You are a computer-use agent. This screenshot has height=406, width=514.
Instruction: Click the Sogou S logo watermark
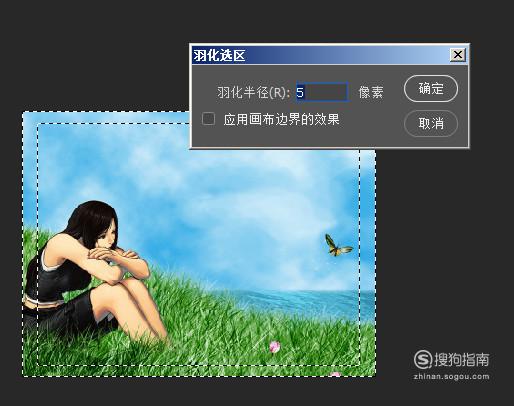(423, 359)
